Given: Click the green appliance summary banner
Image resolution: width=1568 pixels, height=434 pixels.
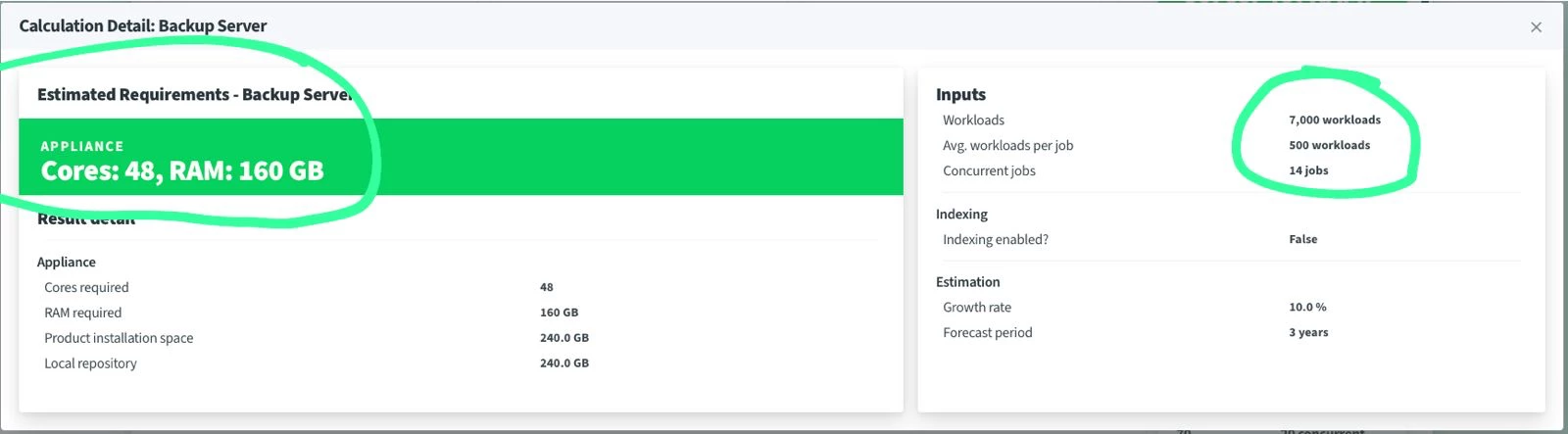Looking at the screenshot, I should tap(461, 158).
